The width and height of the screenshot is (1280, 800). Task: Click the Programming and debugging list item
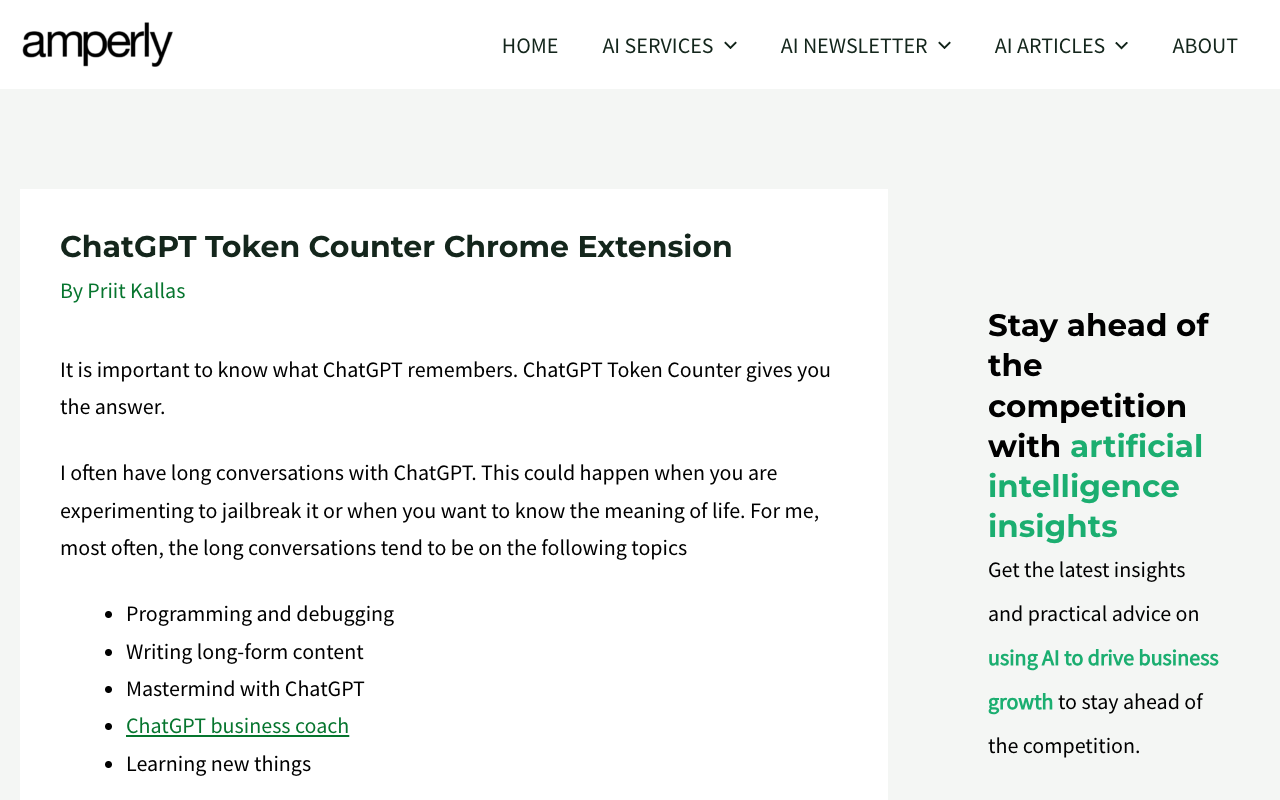(260, 613)
